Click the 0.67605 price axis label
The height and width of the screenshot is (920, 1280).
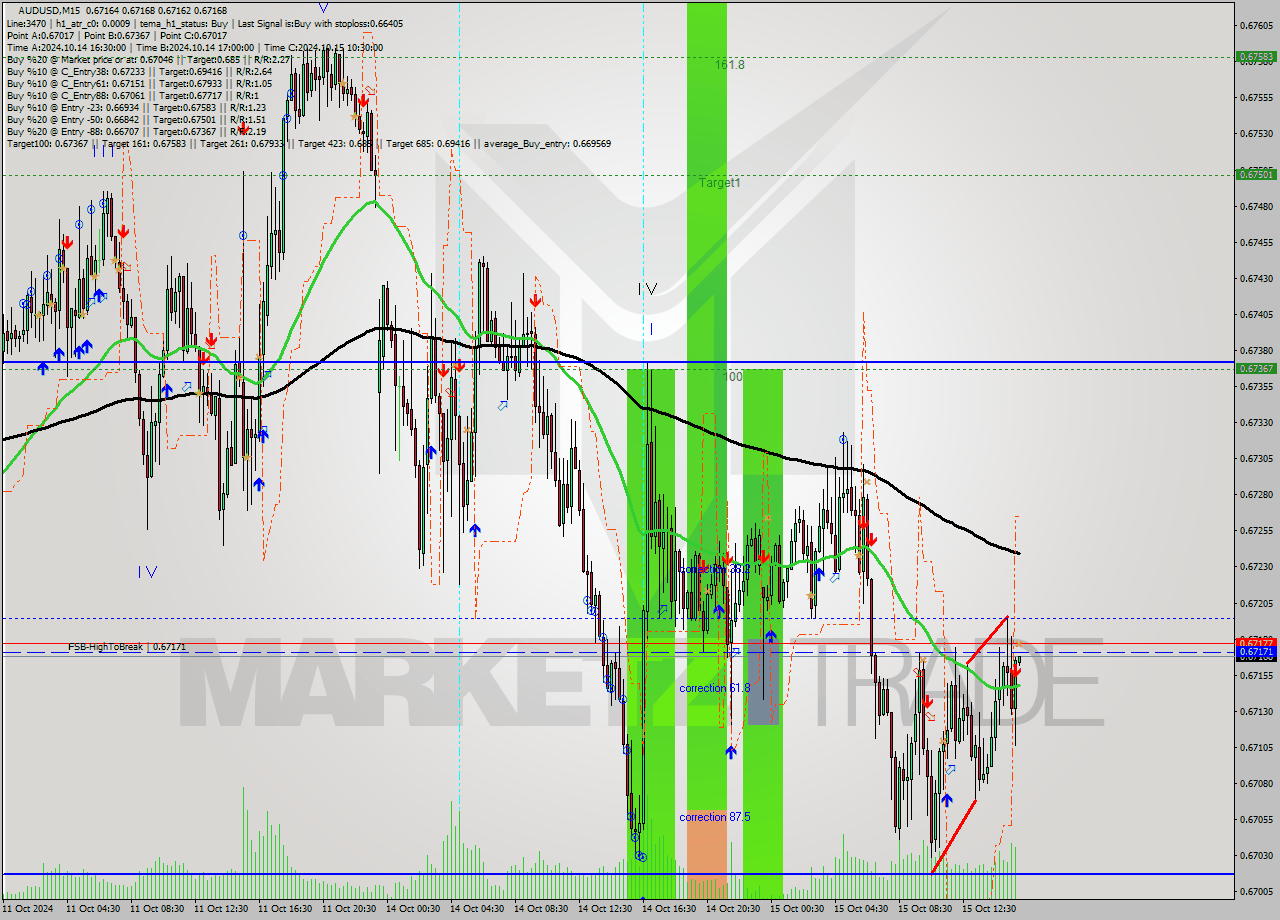[1256, 25]
